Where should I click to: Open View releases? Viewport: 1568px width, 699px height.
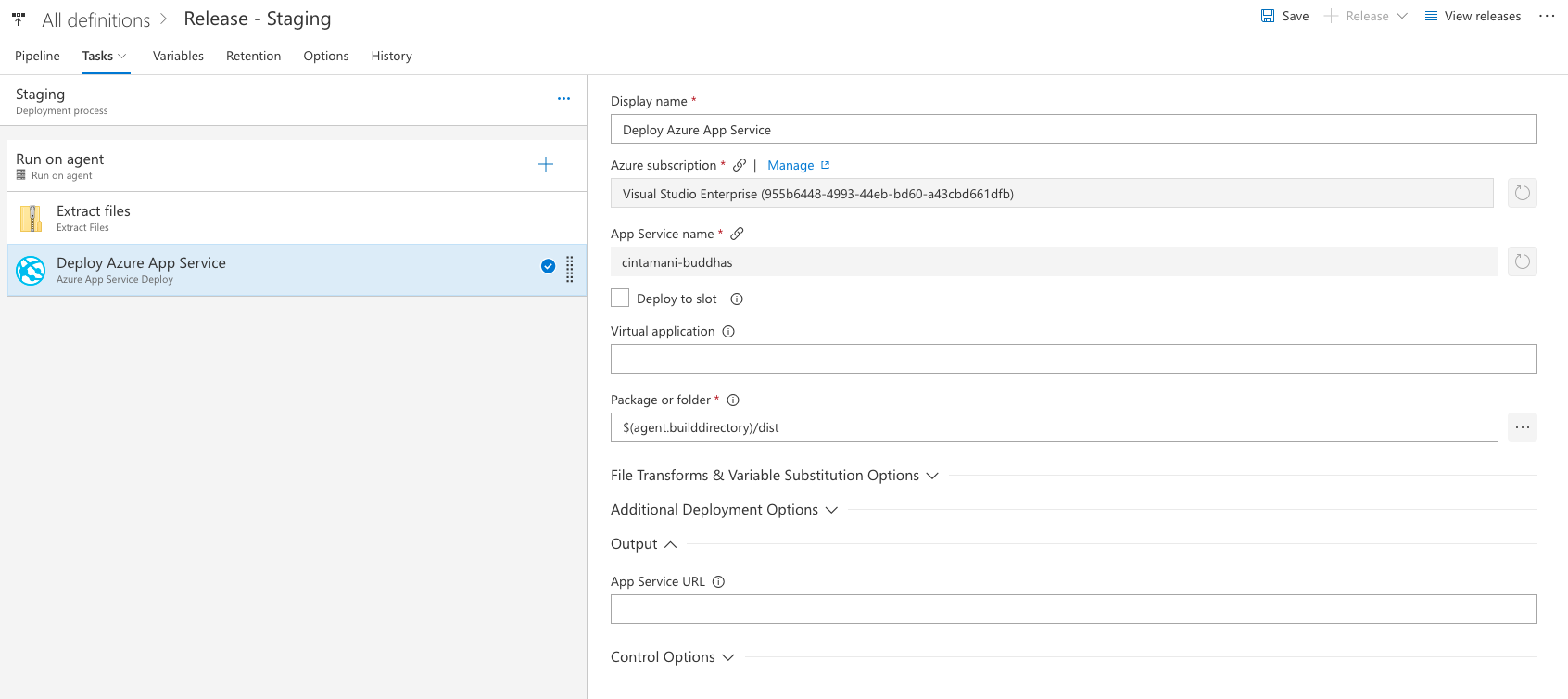(x=1472, y=16)
